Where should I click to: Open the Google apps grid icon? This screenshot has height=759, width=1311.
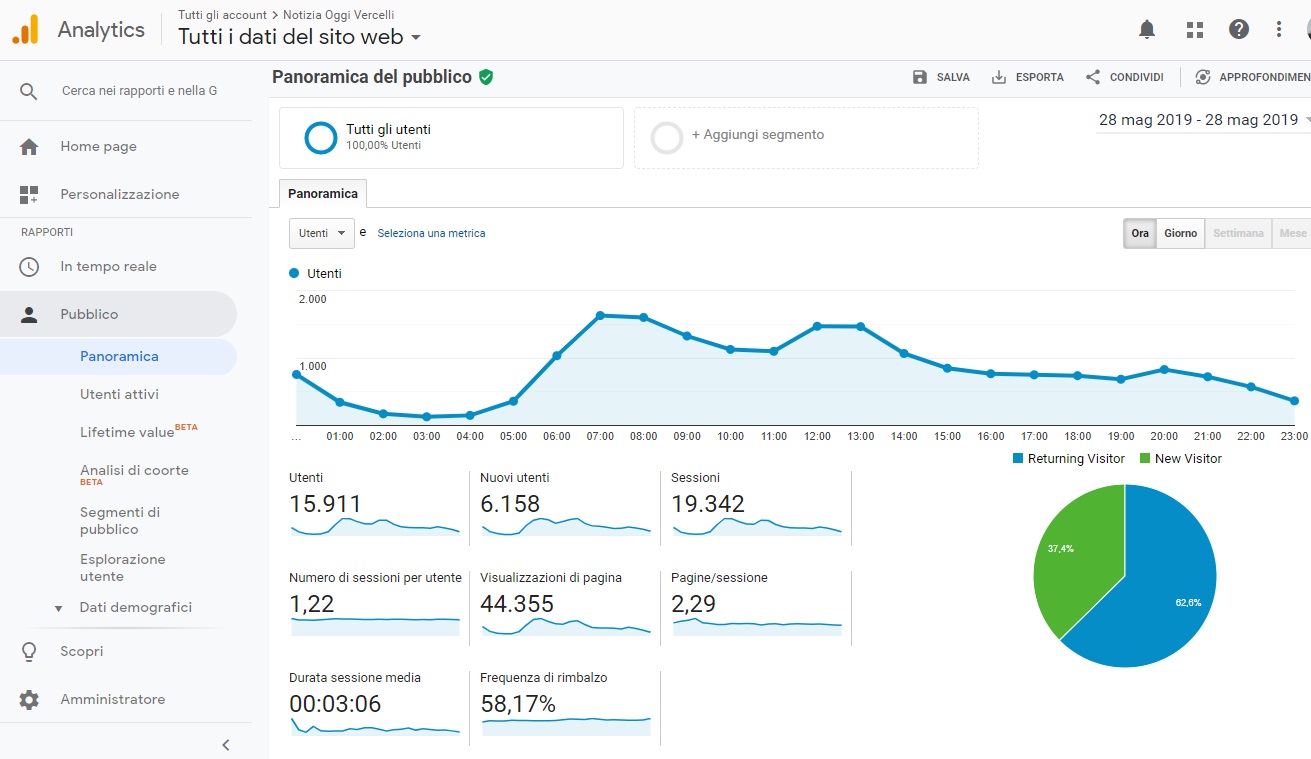pos(1194,30)
